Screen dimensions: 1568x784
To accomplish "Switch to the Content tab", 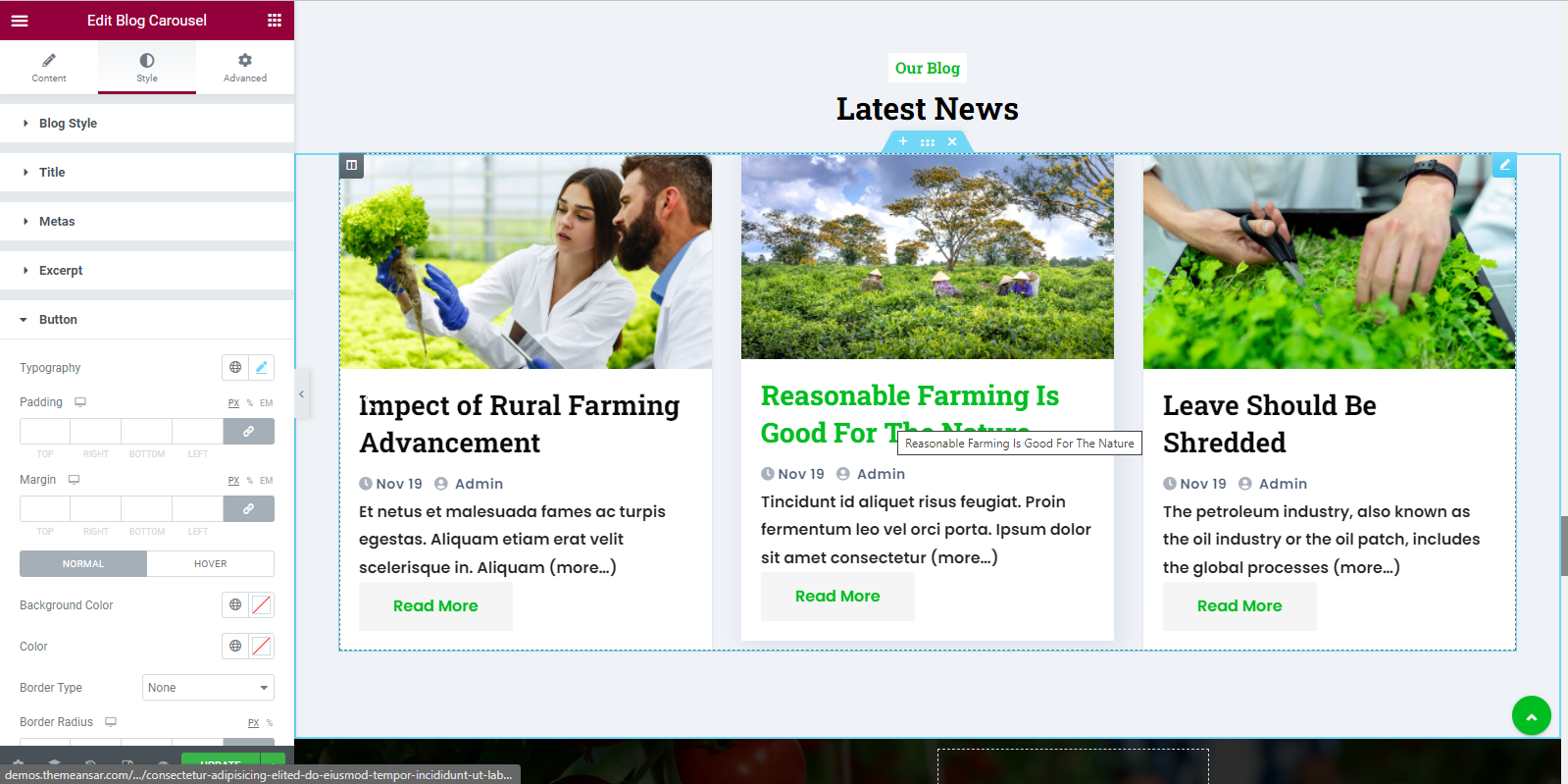I will click(x=49, y=68).
